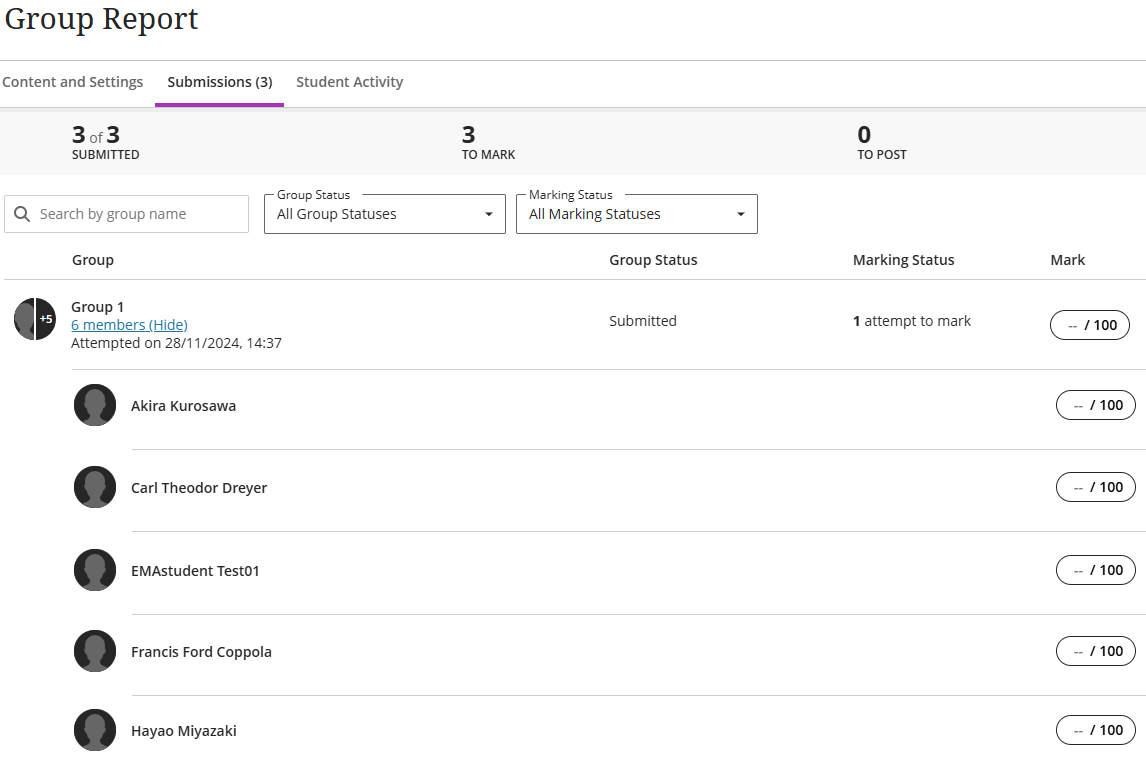The width and height of the screenshot is (1146, 757).
Task: Click Carl Theodor Dreyer's avatar icon
Action: pos(95,487)
